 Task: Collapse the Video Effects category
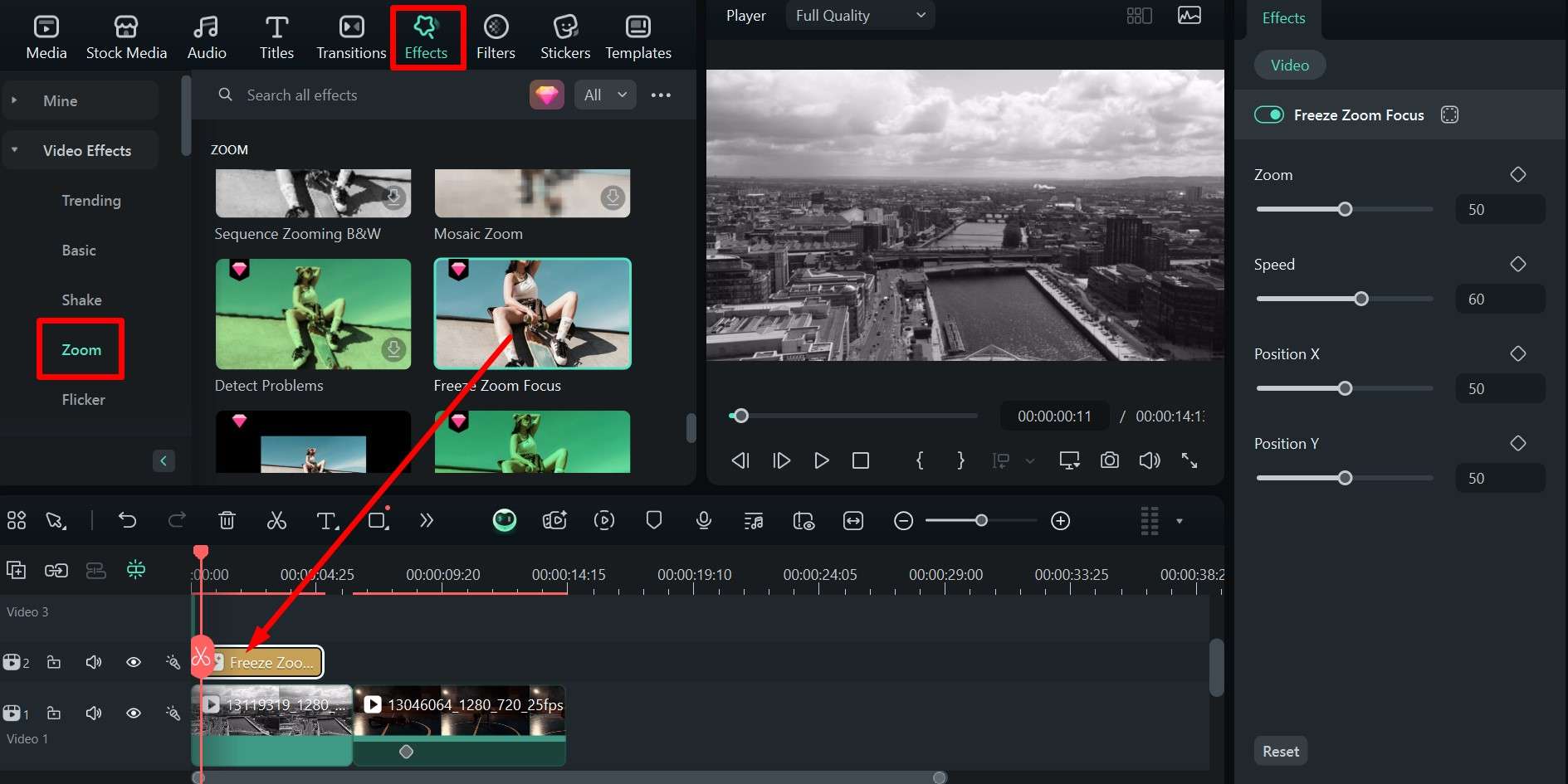point(14,150)
